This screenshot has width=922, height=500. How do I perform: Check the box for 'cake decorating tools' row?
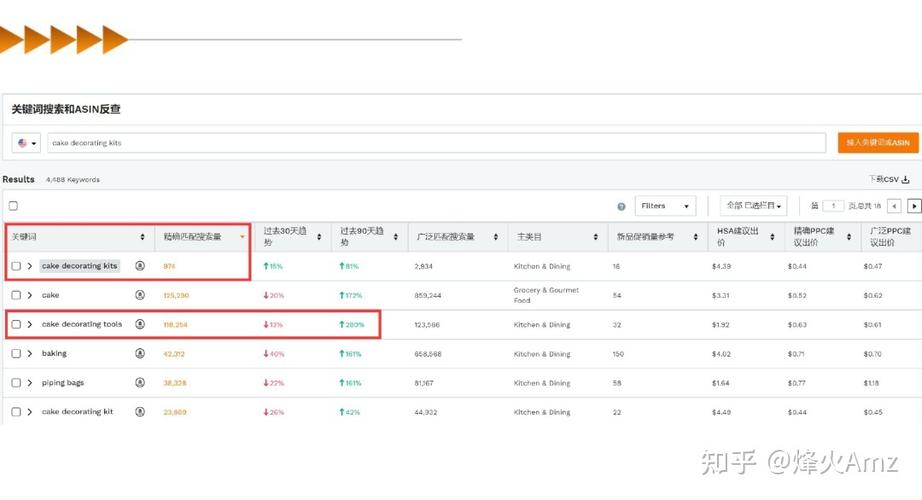pyautogui.click(x=16, y=325)
